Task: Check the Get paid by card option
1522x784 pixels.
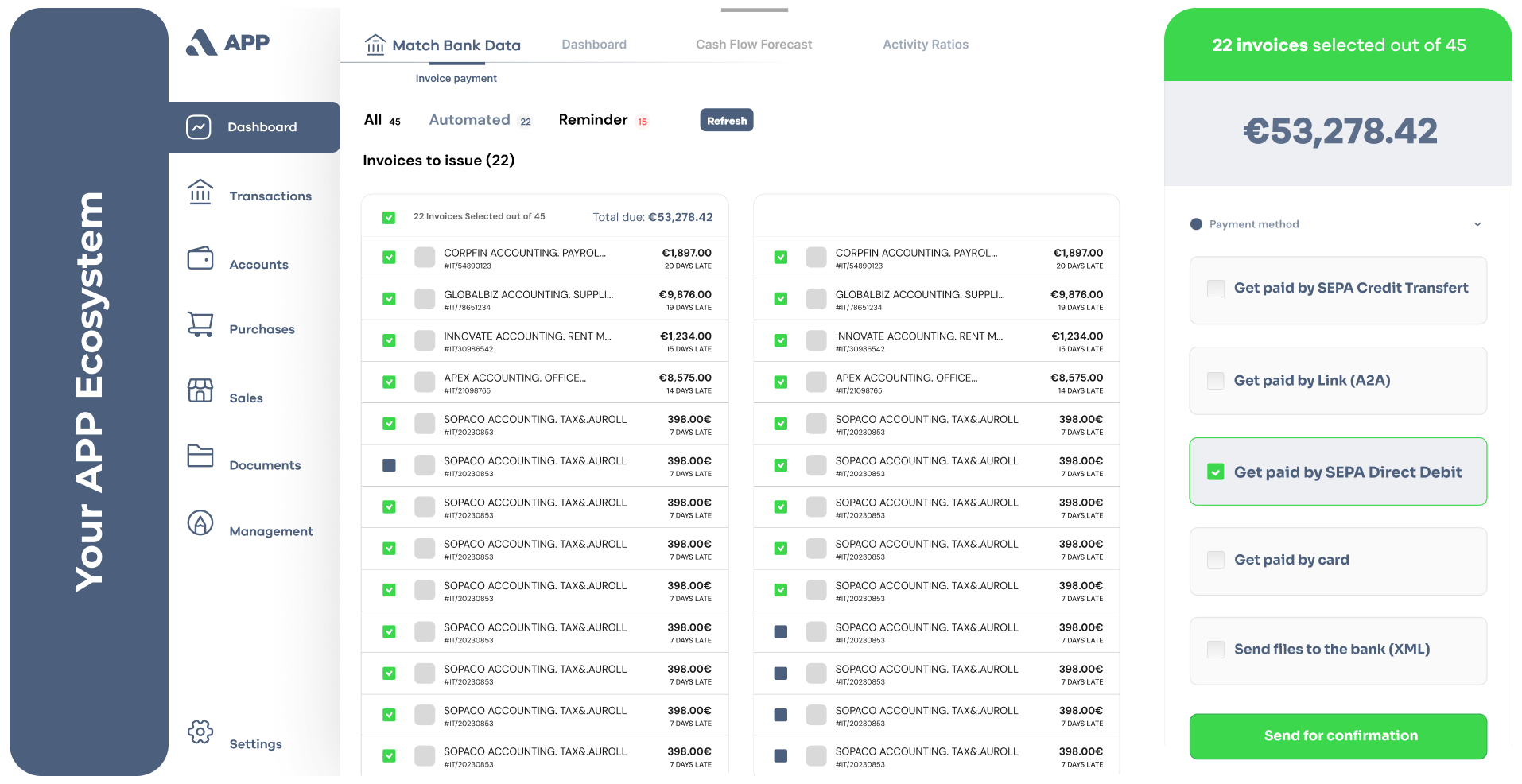Action: [1216, 560]
